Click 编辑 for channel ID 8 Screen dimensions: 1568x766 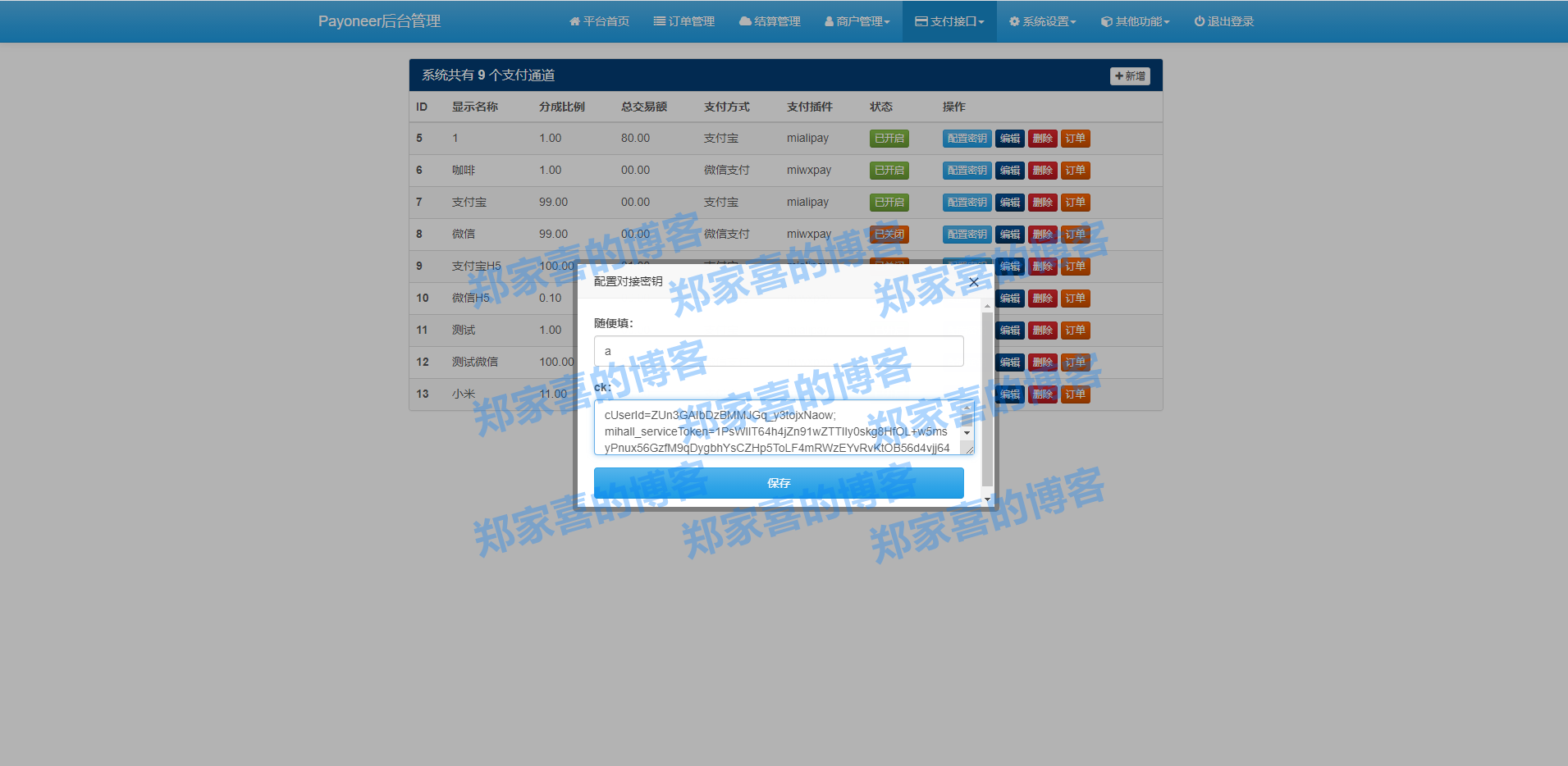(x=1009, y=235)
